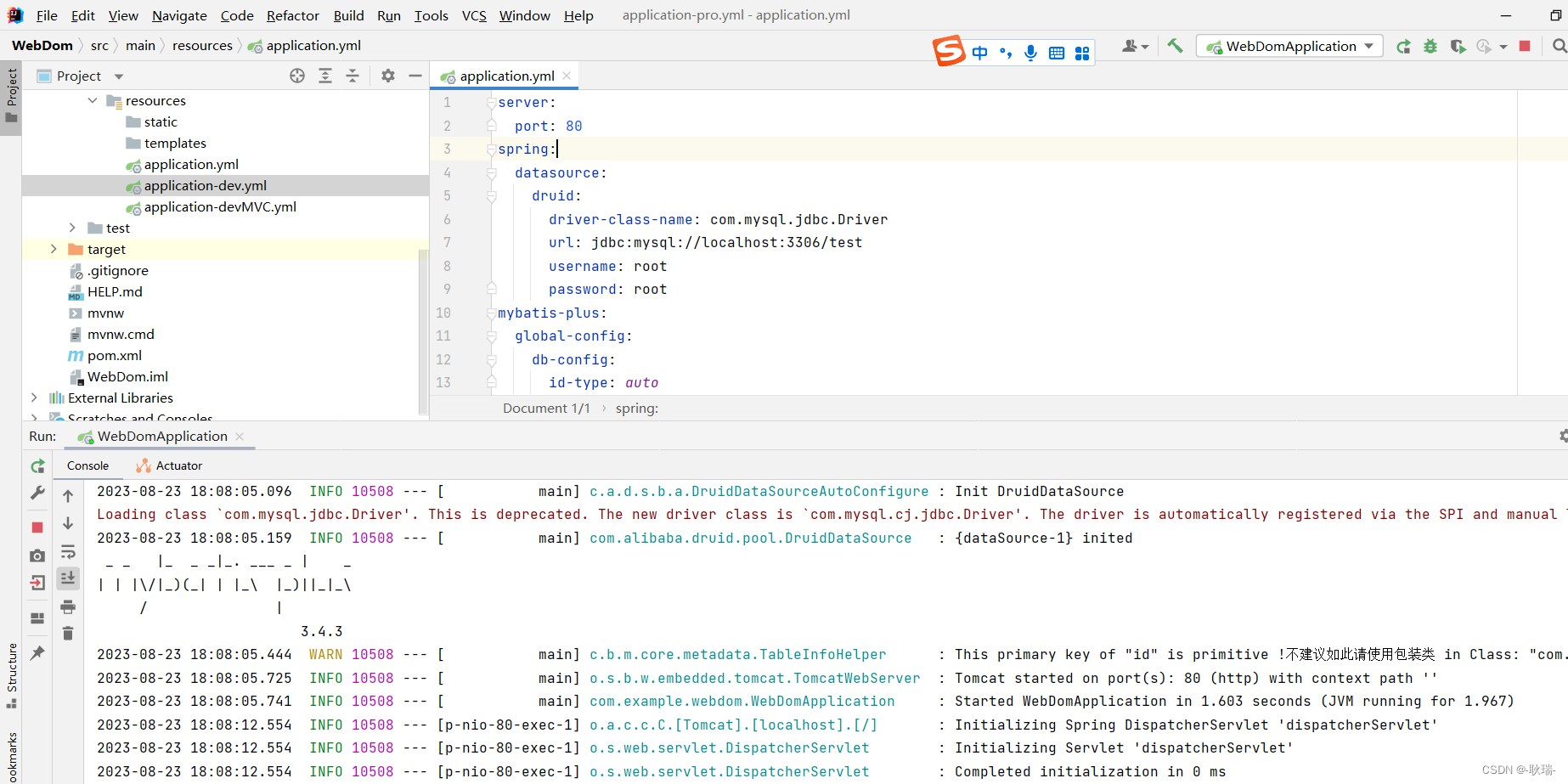The height and width of the screenshot is (784, 1568).
Task: Click console Down the Stack Trace arrow
Action: click(x=68, y=523)
